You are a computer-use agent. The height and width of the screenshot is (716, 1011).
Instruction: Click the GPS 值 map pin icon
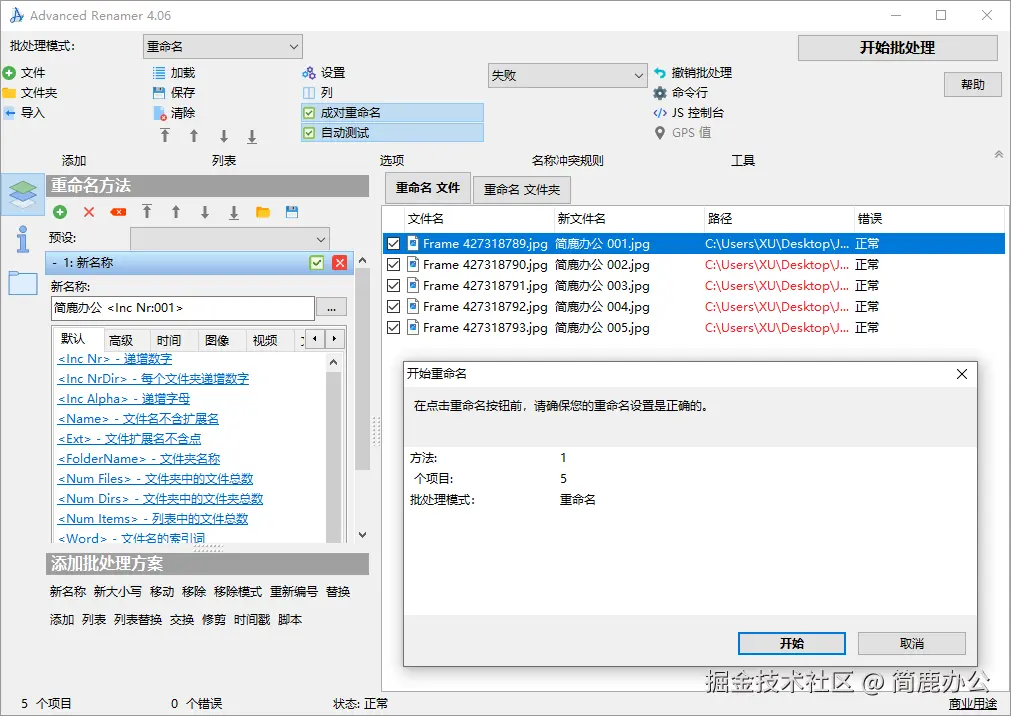[660, 133]
